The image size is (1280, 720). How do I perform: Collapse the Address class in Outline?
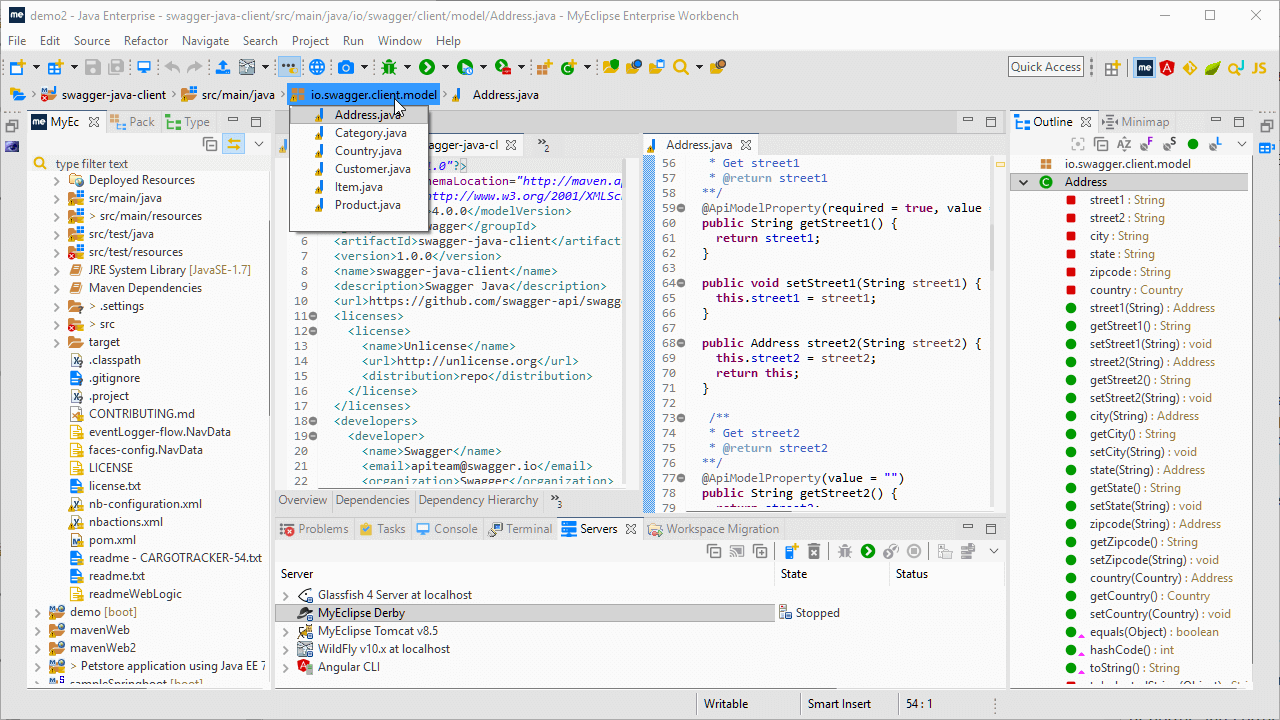(x=1024, y=182)
